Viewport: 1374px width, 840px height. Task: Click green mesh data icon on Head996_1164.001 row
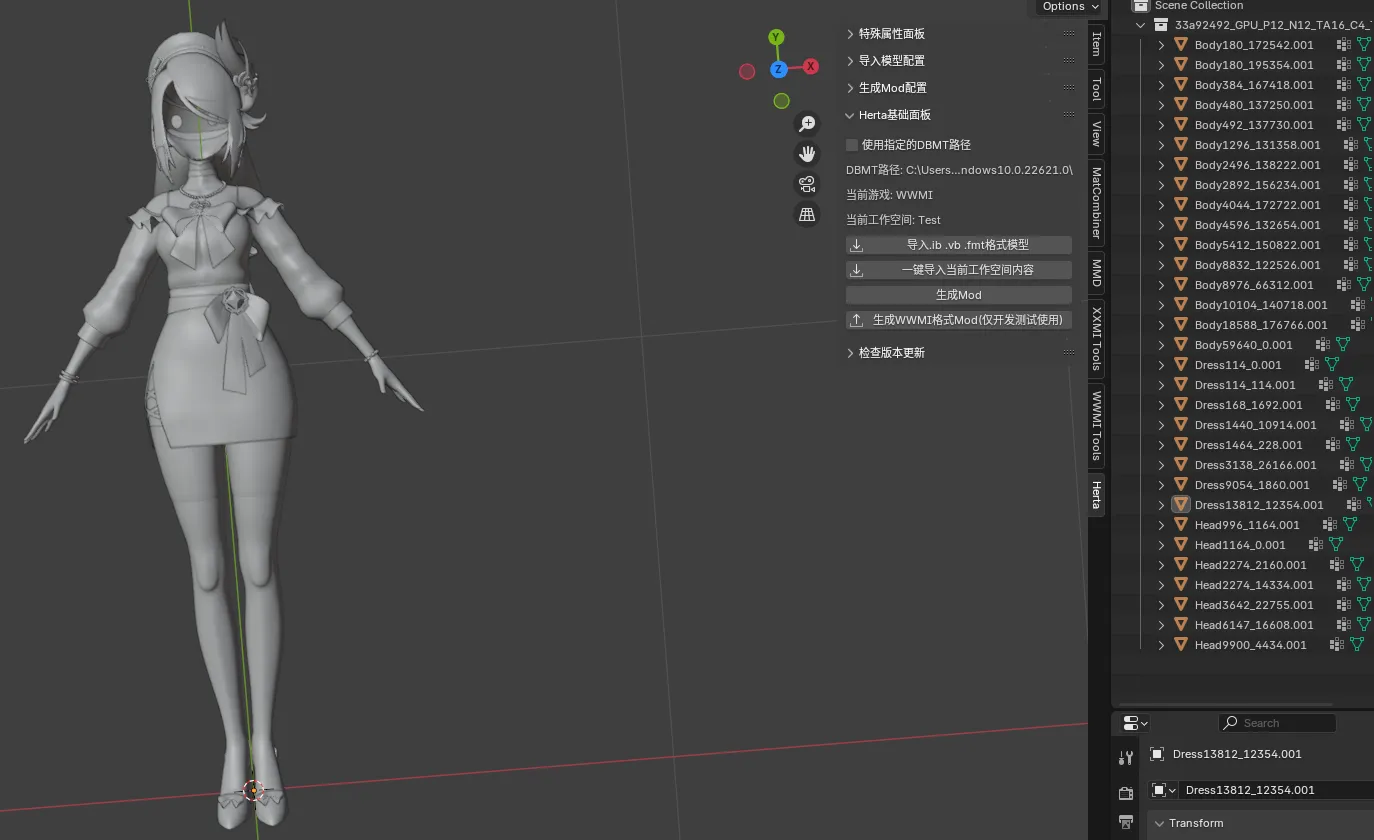(x=1350, y=525)
